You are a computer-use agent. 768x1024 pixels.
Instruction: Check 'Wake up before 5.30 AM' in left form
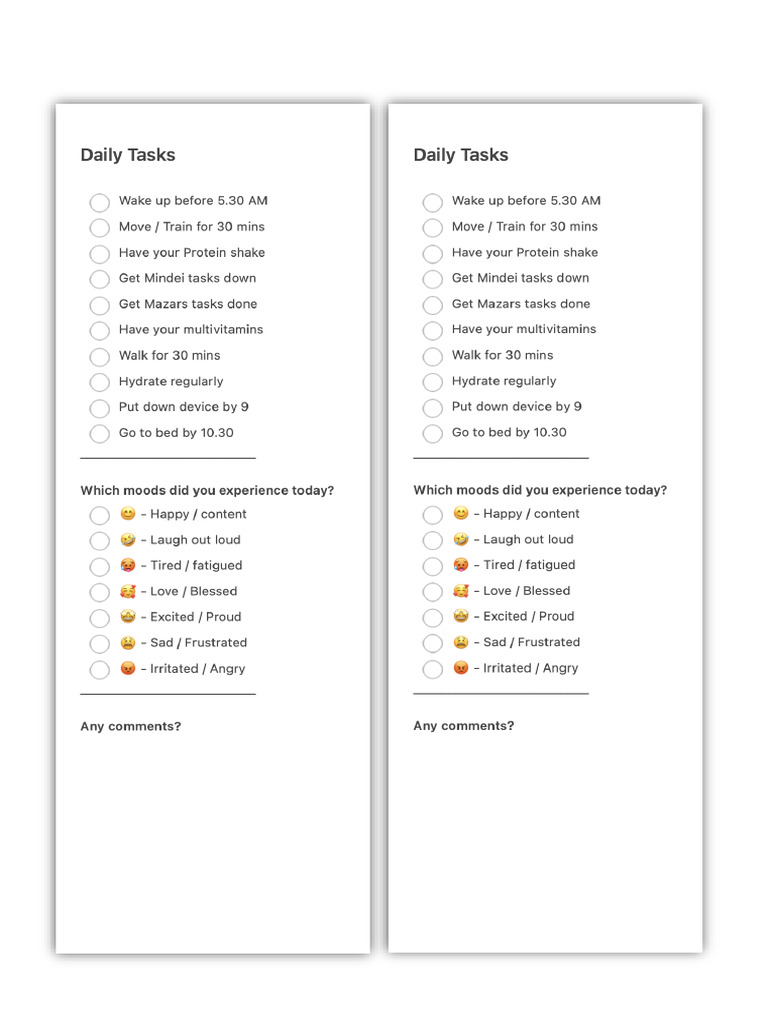pyautogui.click(x=100, y=202)
